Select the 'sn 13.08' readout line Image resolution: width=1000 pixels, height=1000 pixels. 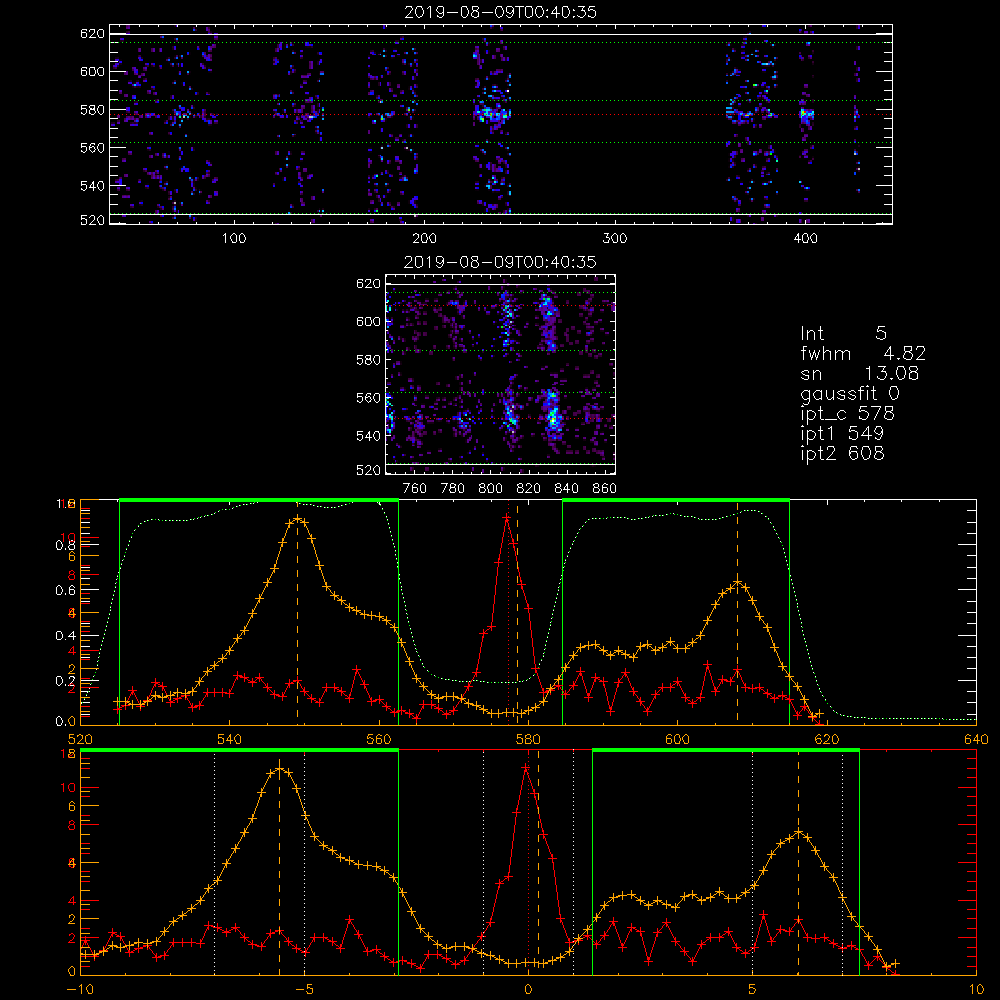point(859,373)
